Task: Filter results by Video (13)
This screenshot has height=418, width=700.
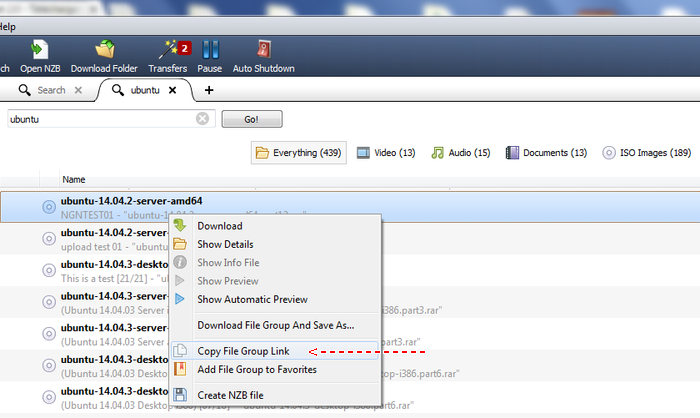Action: 386,153
